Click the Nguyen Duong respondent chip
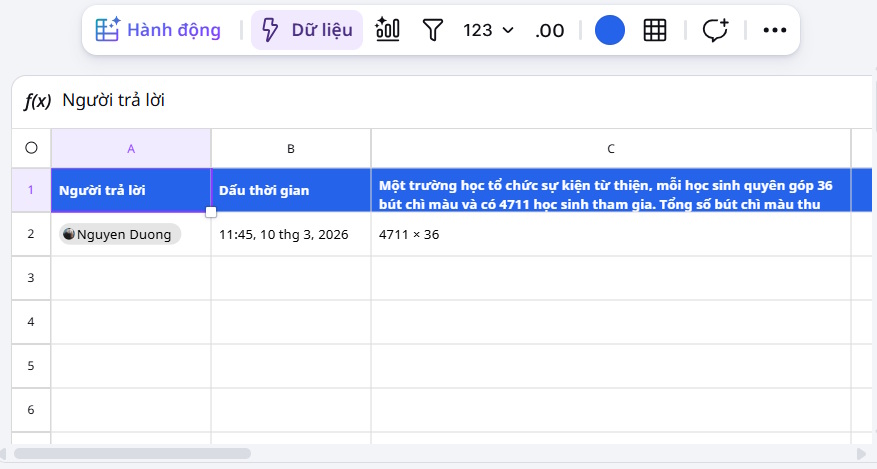Image resolution: width=877 pixels, height=469 pixels. coord(121,234)
